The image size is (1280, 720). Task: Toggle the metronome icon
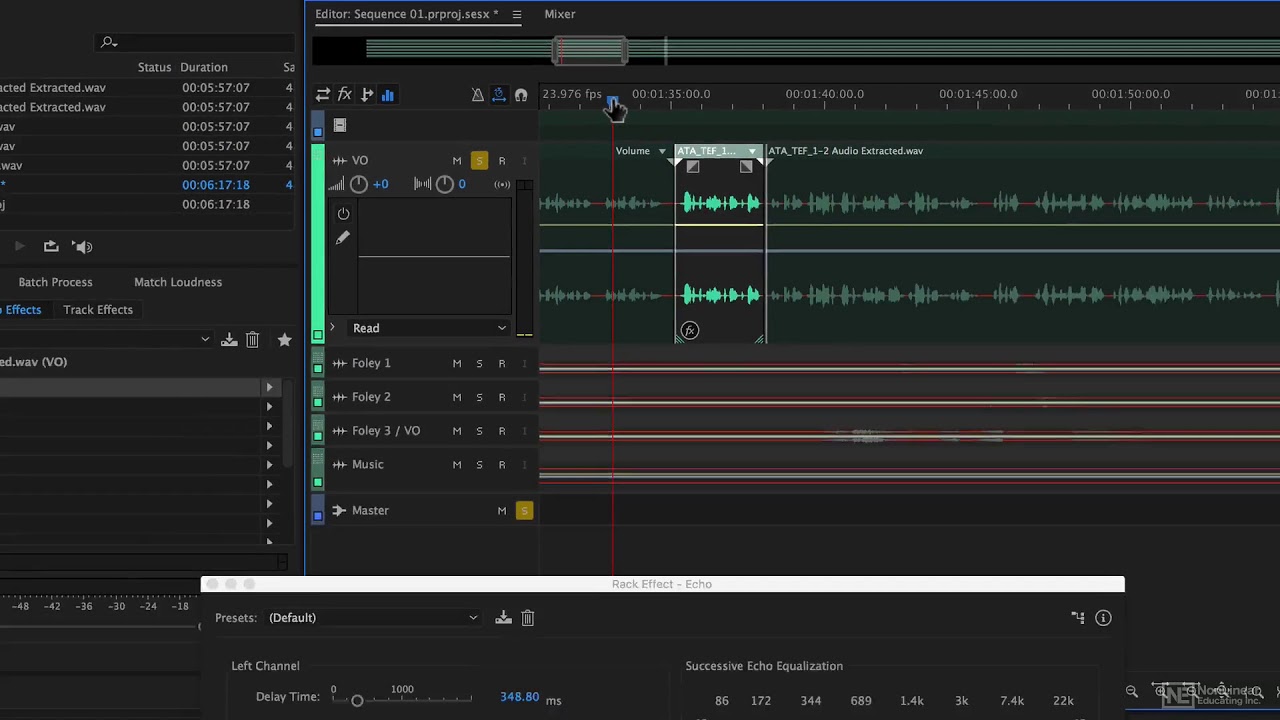[x=477, y=95]
